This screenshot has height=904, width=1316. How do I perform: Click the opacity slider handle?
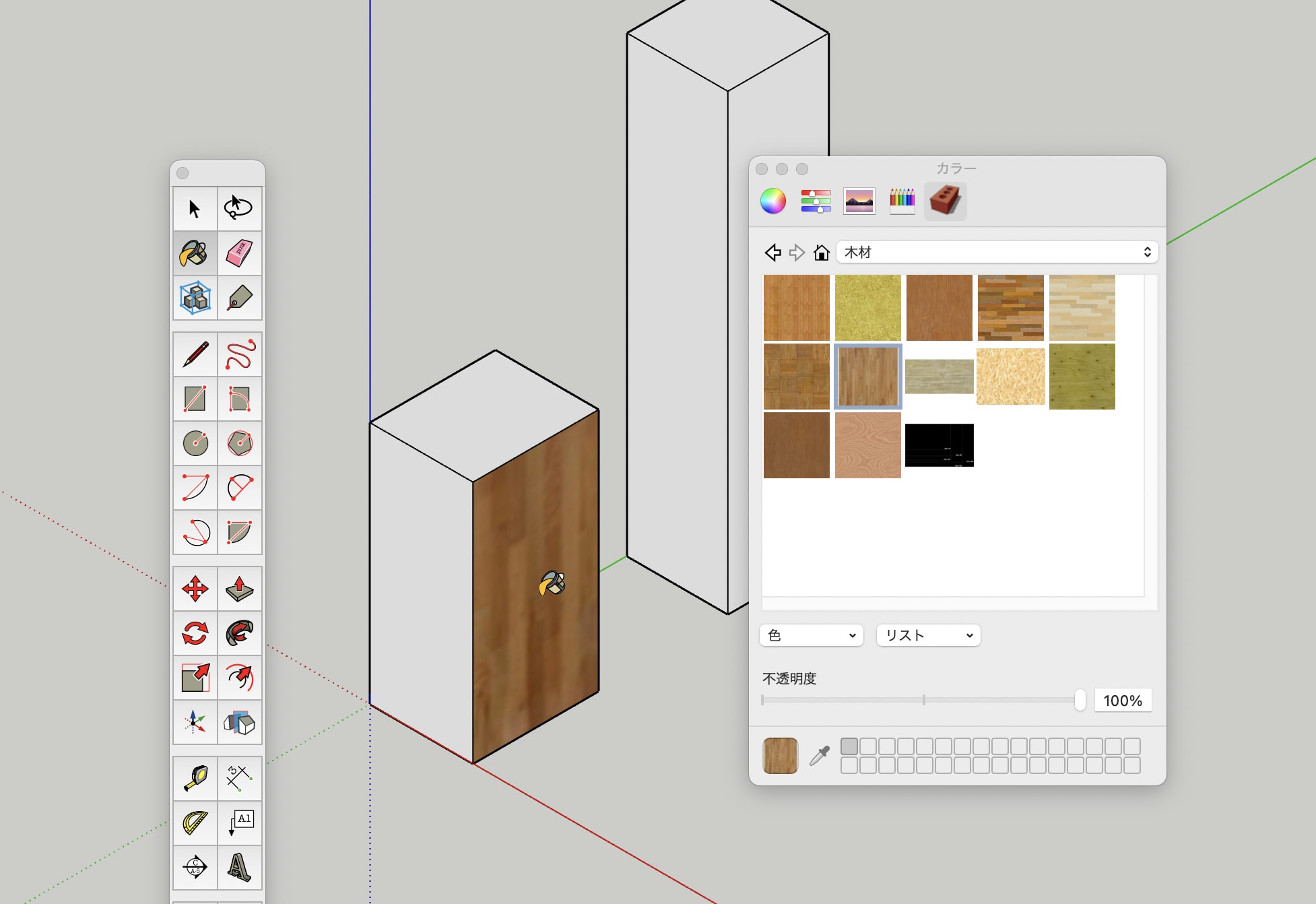1080,700
